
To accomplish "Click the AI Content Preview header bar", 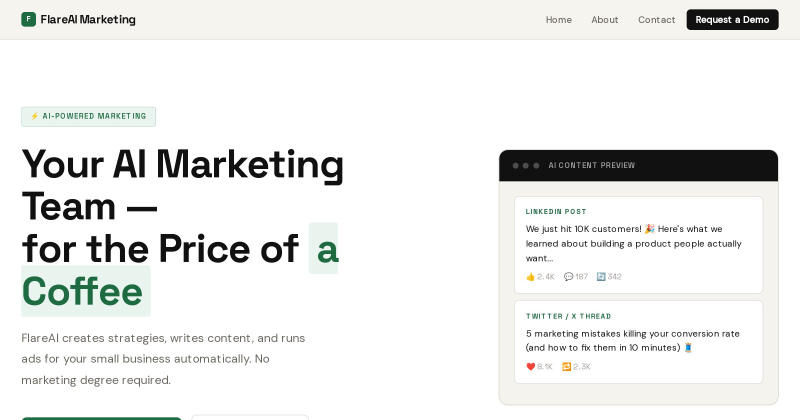I will (639, 165).
